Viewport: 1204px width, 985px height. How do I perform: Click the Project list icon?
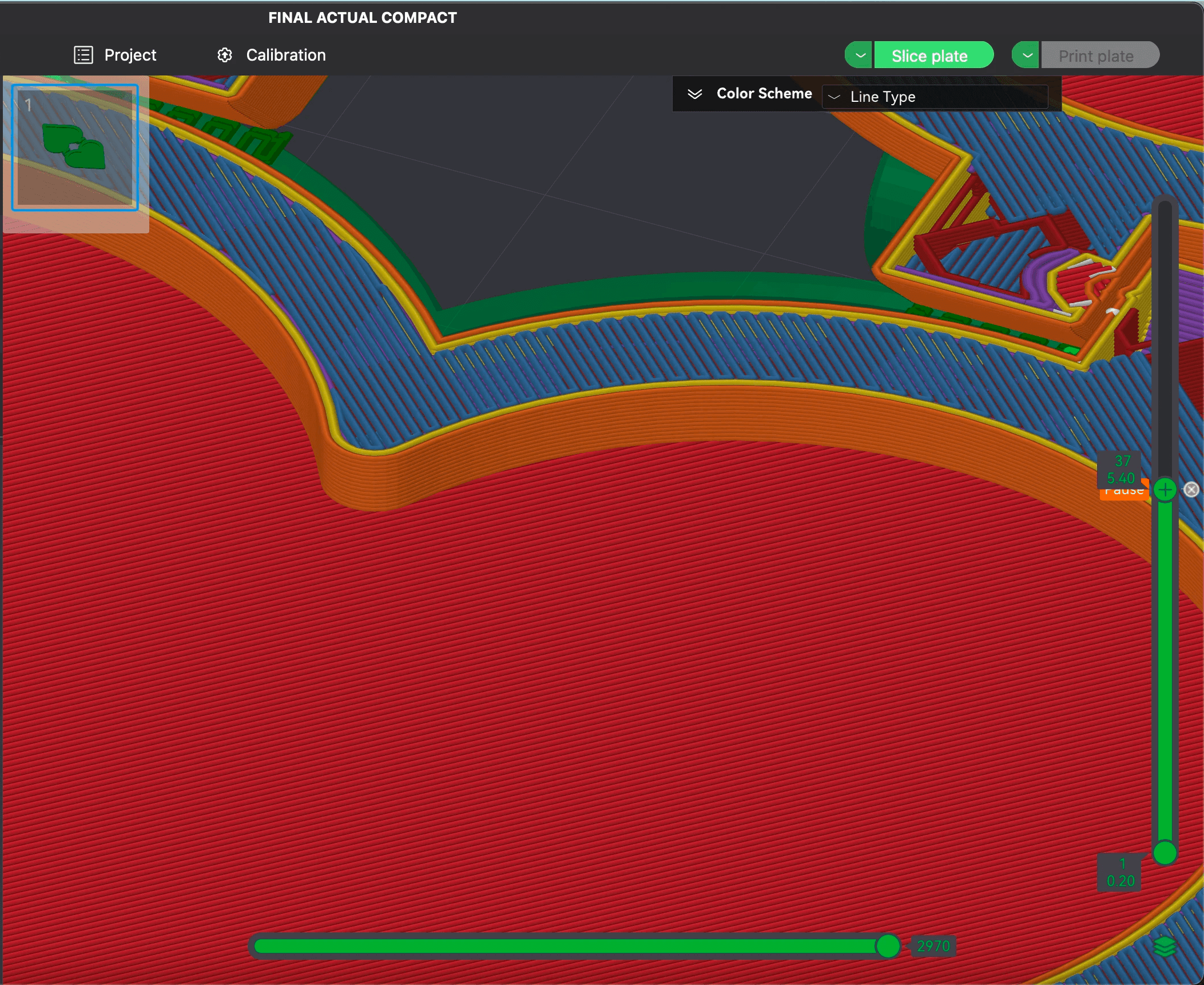point(84,55)
